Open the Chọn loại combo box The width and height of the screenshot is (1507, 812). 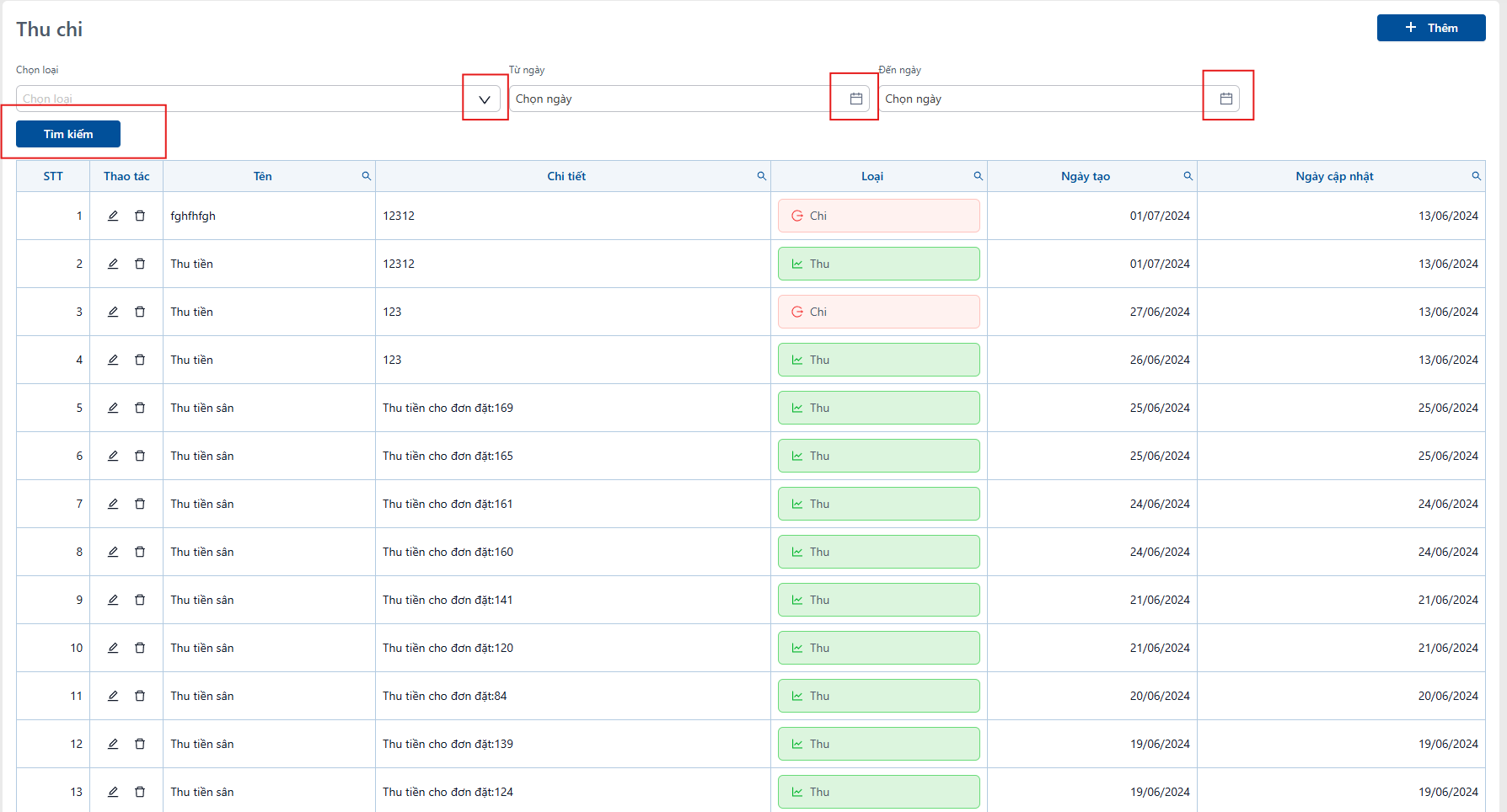(259, 99)
